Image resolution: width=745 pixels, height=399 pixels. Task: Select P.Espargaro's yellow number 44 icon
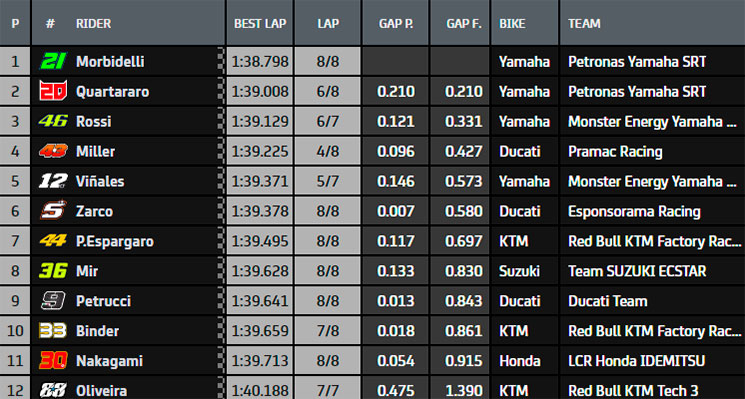53,241
